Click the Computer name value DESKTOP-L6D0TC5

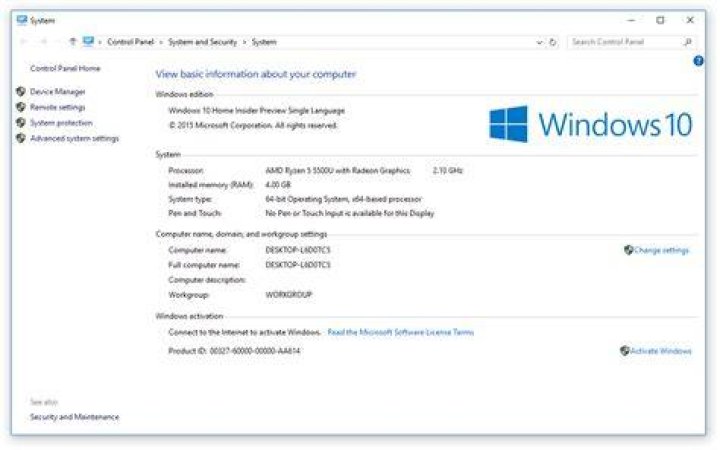[298, 250]
